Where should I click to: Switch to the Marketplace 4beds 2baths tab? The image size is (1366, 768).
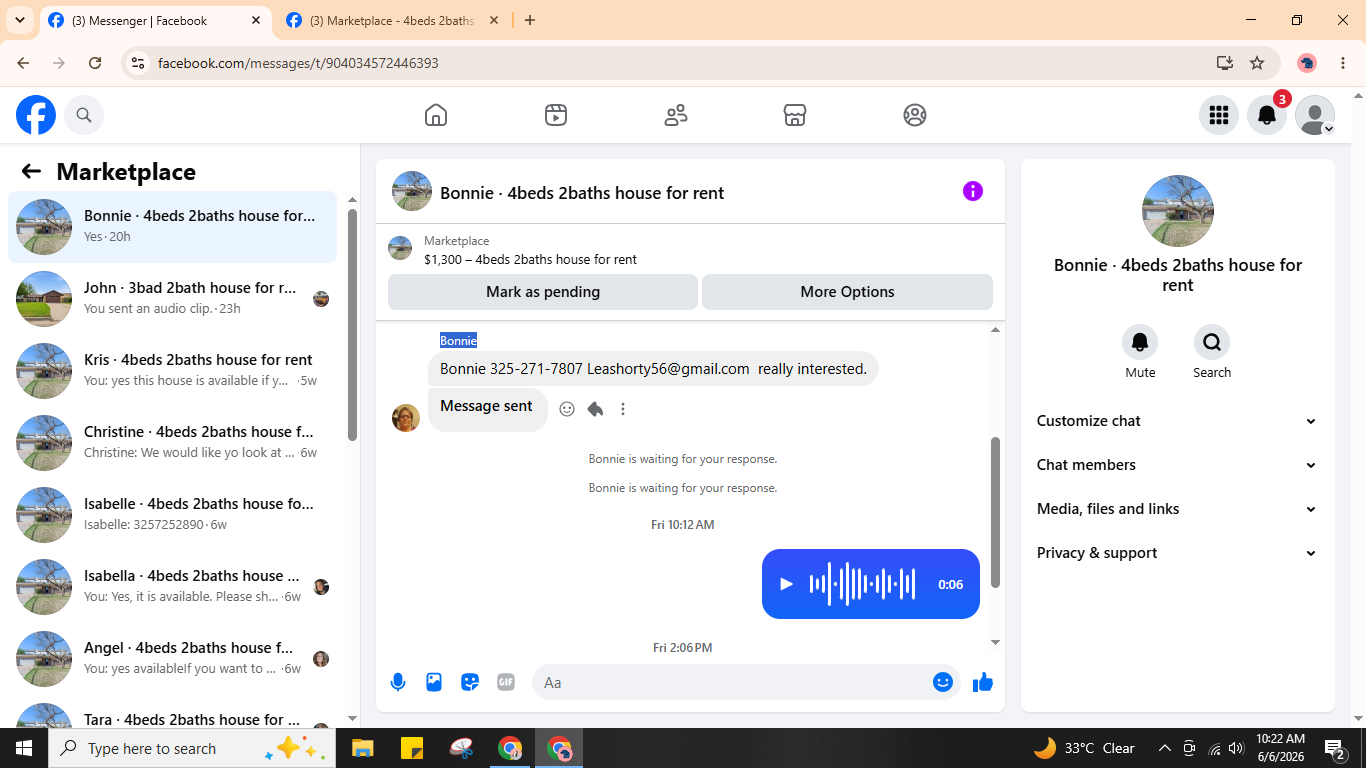point(391,21)
